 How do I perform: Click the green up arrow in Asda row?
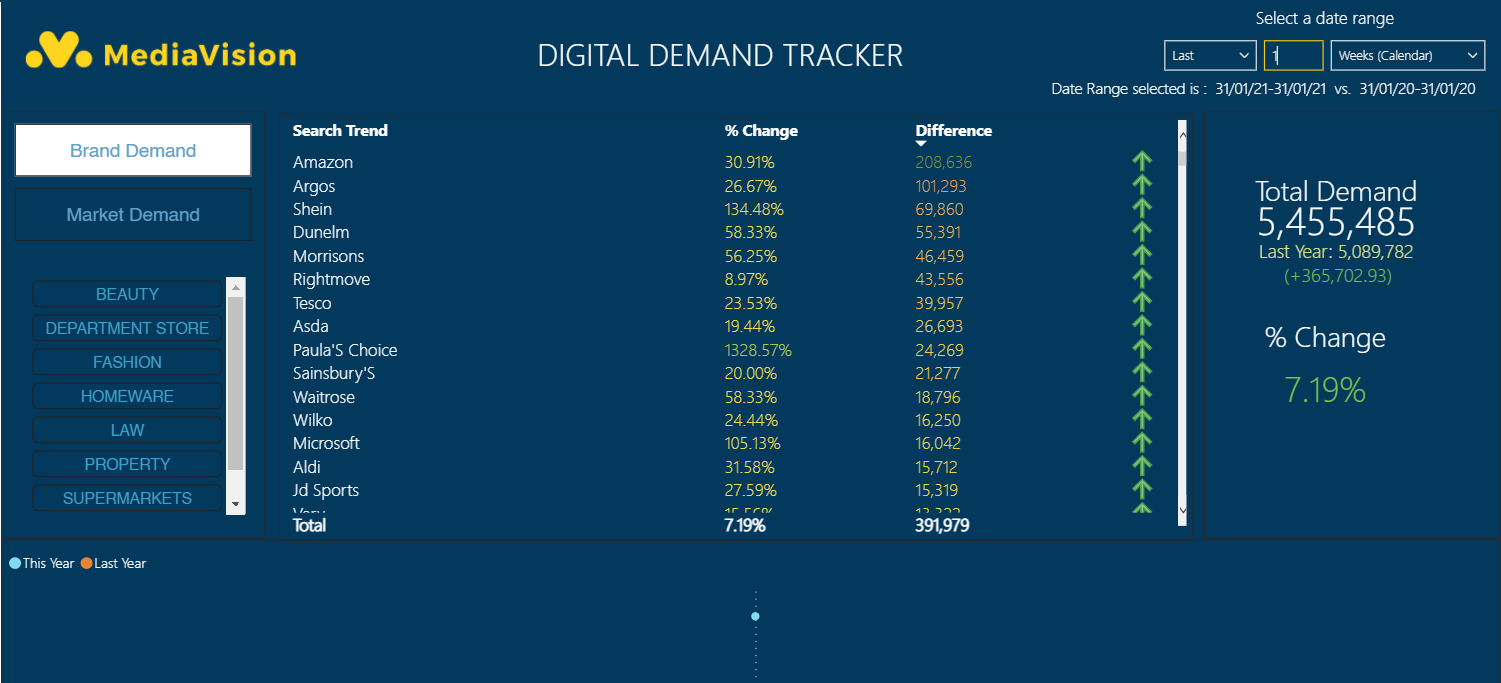click(1141, 326)
